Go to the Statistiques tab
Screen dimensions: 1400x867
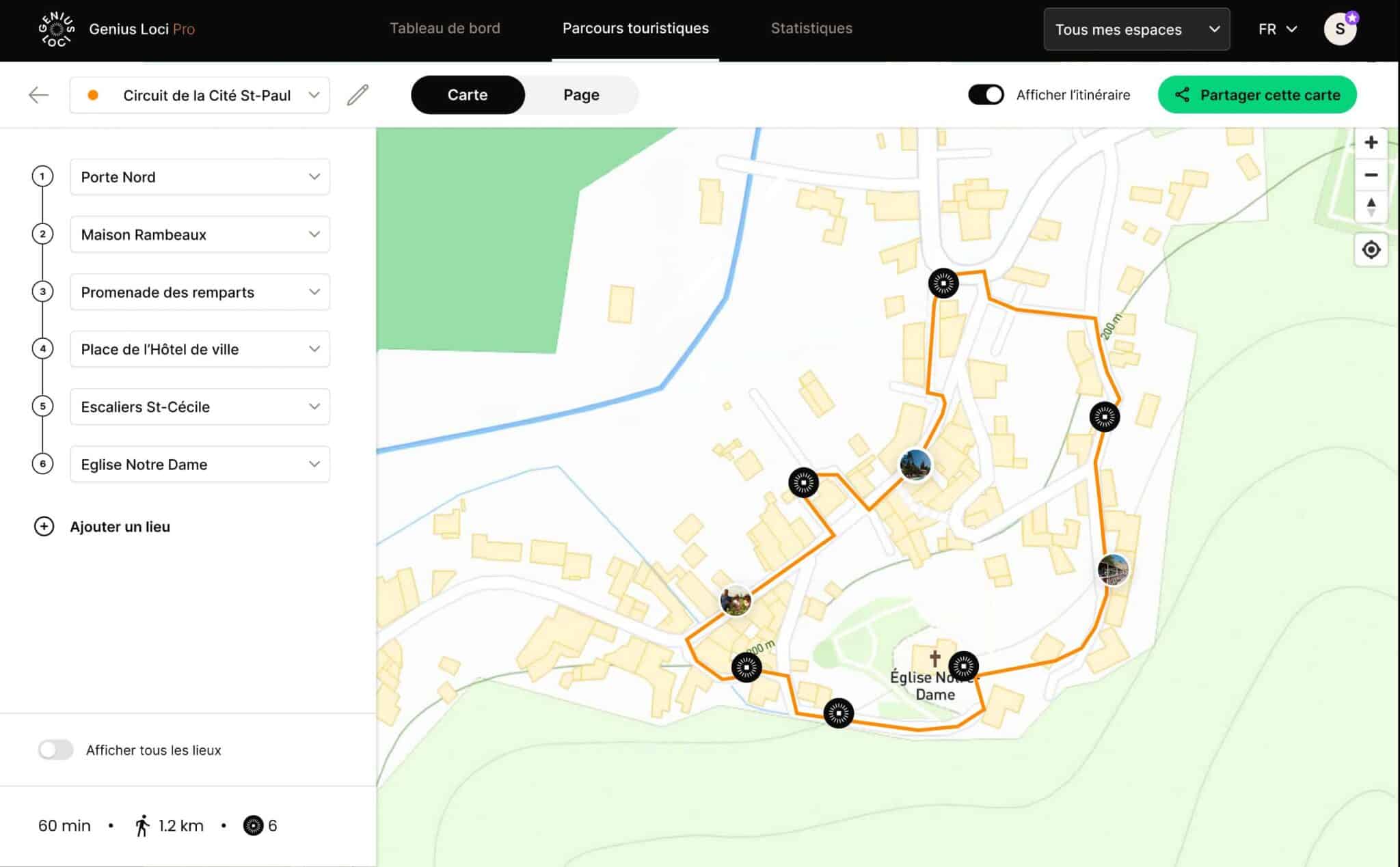click(x=811, y=29)
